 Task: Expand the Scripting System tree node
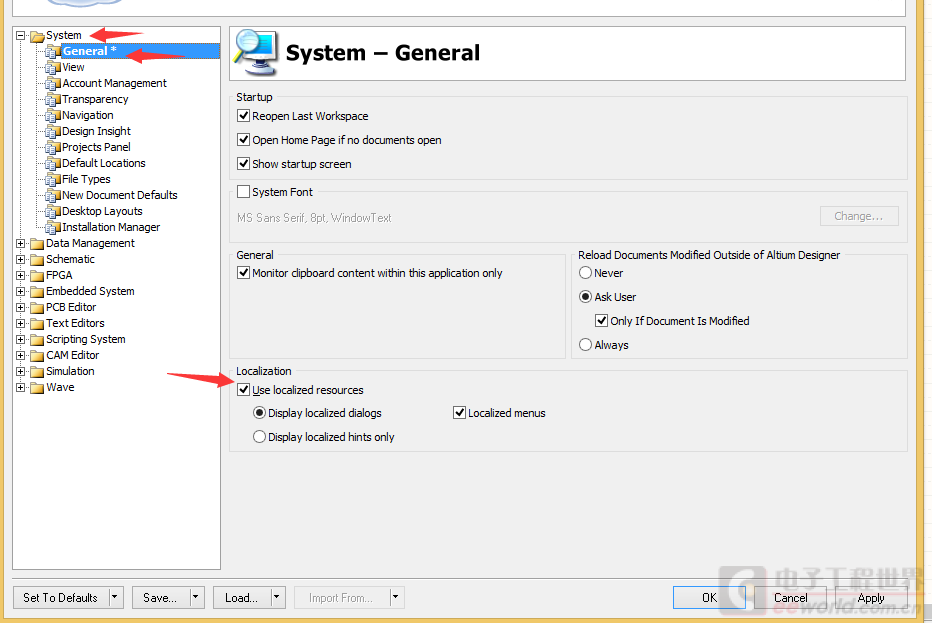21,340
